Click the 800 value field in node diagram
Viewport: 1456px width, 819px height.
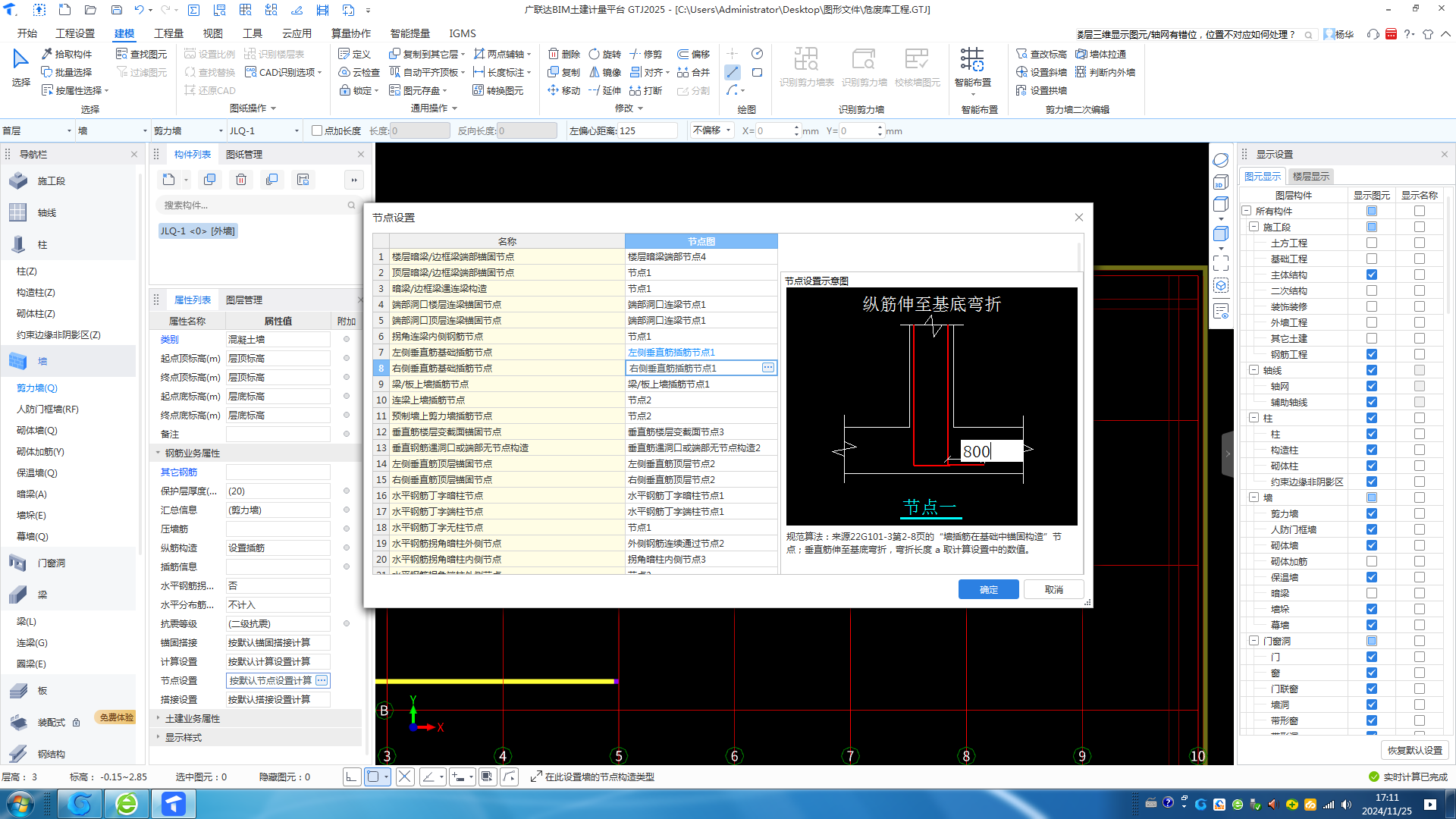coord(990,451)
